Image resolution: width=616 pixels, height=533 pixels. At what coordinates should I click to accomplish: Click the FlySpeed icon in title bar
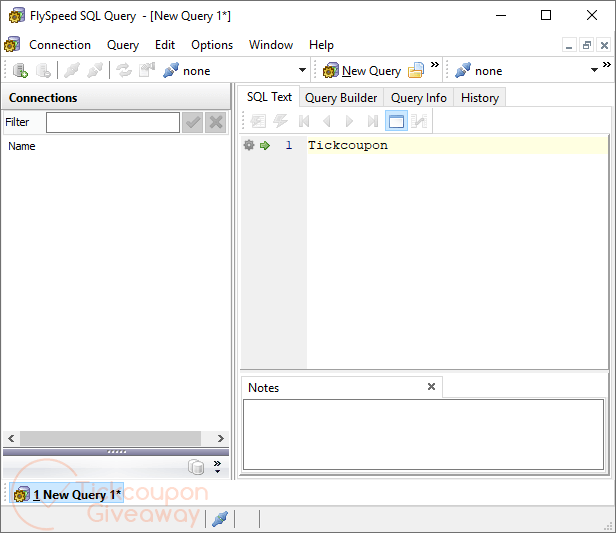(x=17, y=16)
